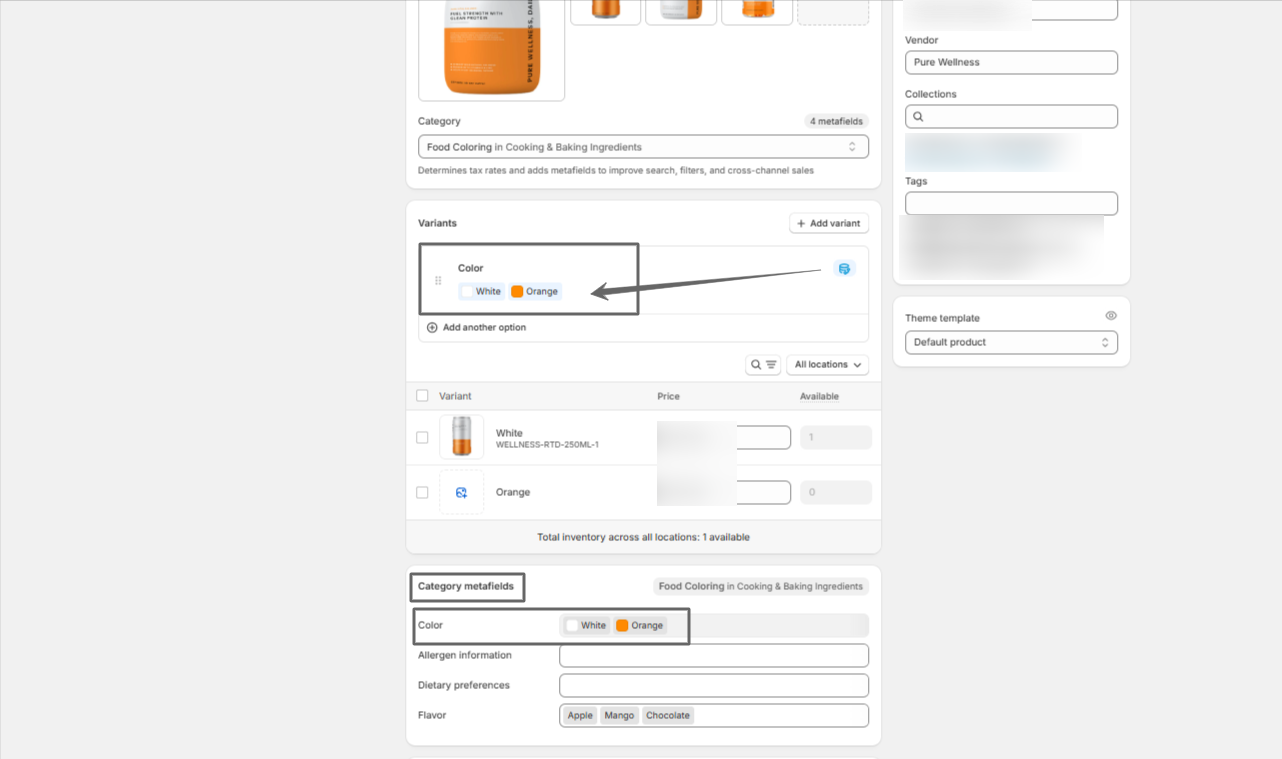Click the search icon in Collections field
The width and height of the screenshot is (1282, 759).
918,117
